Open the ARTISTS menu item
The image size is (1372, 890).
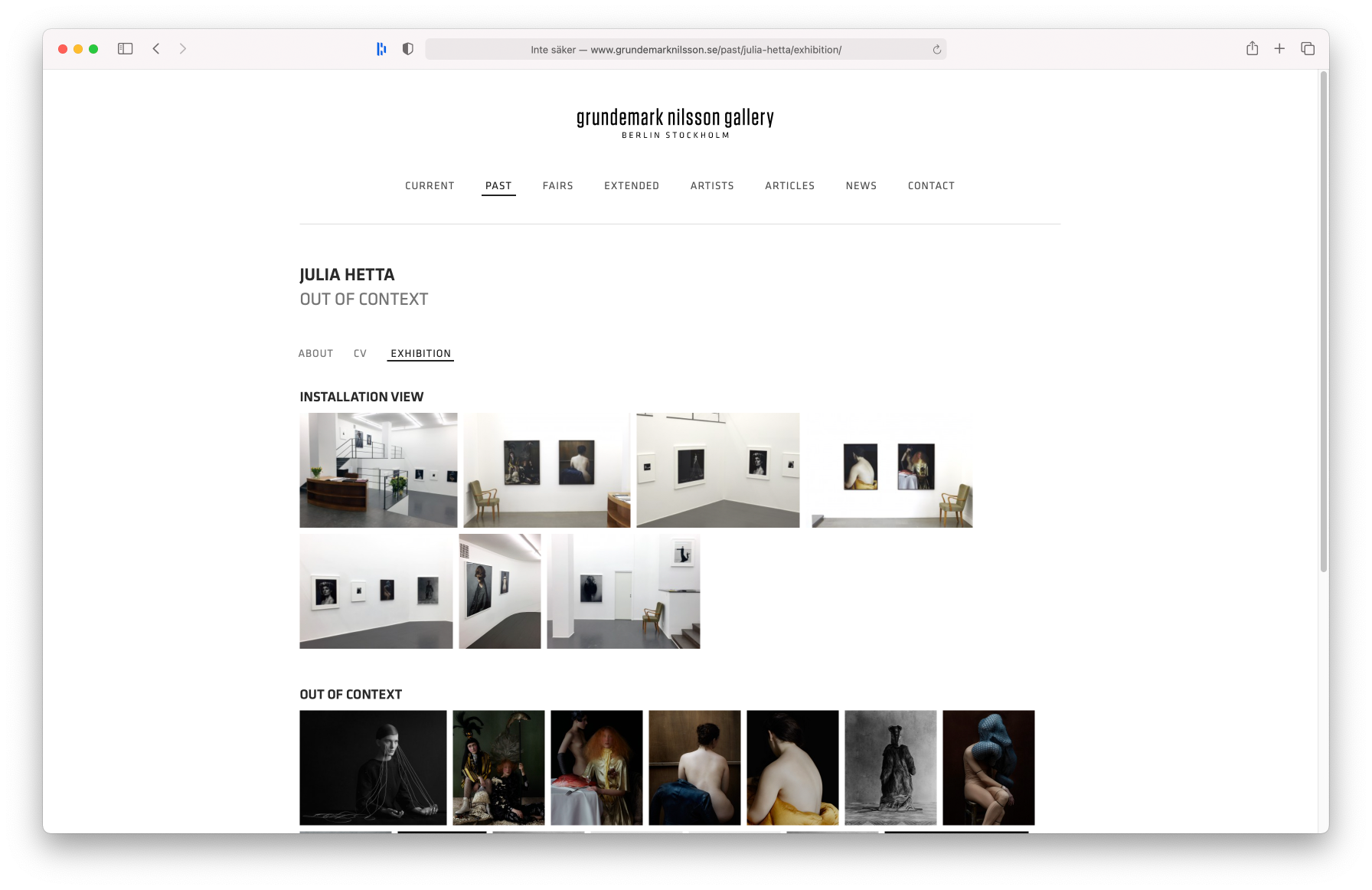(x=712, y=186)
